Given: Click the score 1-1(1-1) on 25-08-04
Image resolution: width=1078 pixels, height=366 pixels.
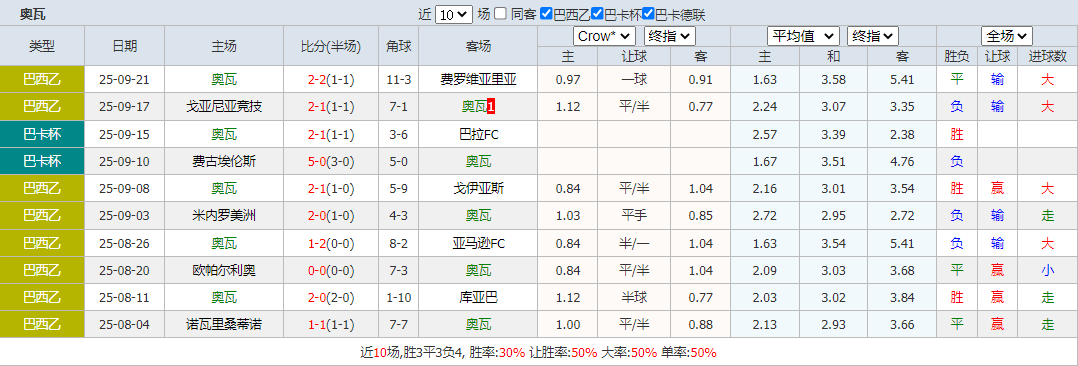Looking at the screenshot, I should [x=331, y=325].
